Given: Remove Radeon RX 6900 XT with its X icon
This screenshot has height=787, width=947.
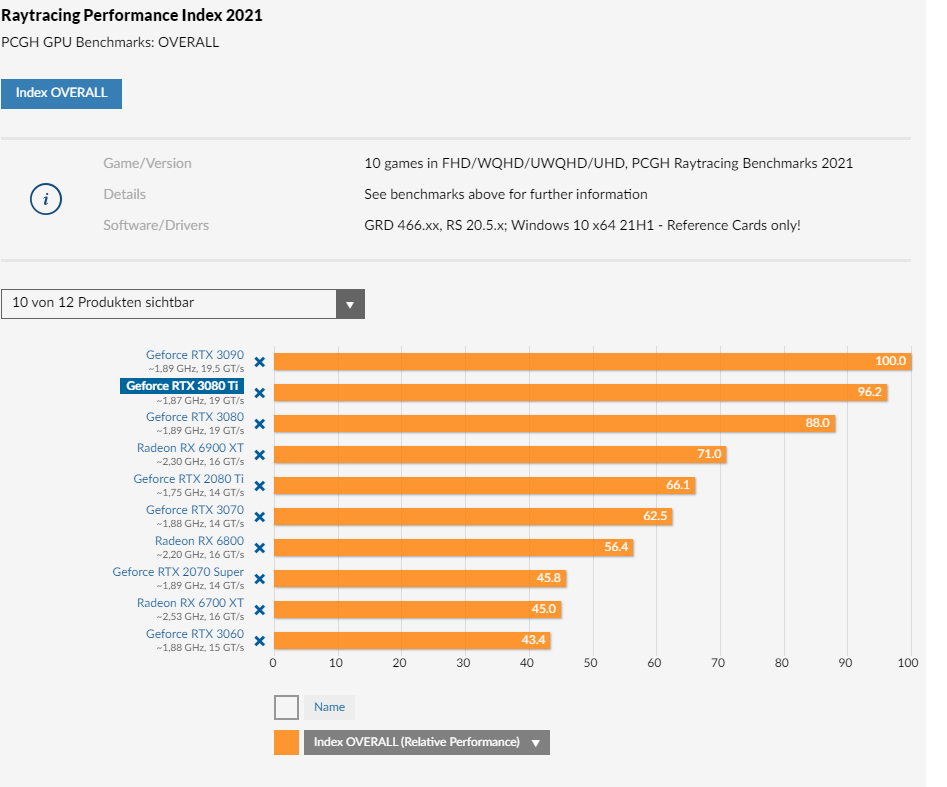Looking at the screenshot, I should (x=260, y=455).
